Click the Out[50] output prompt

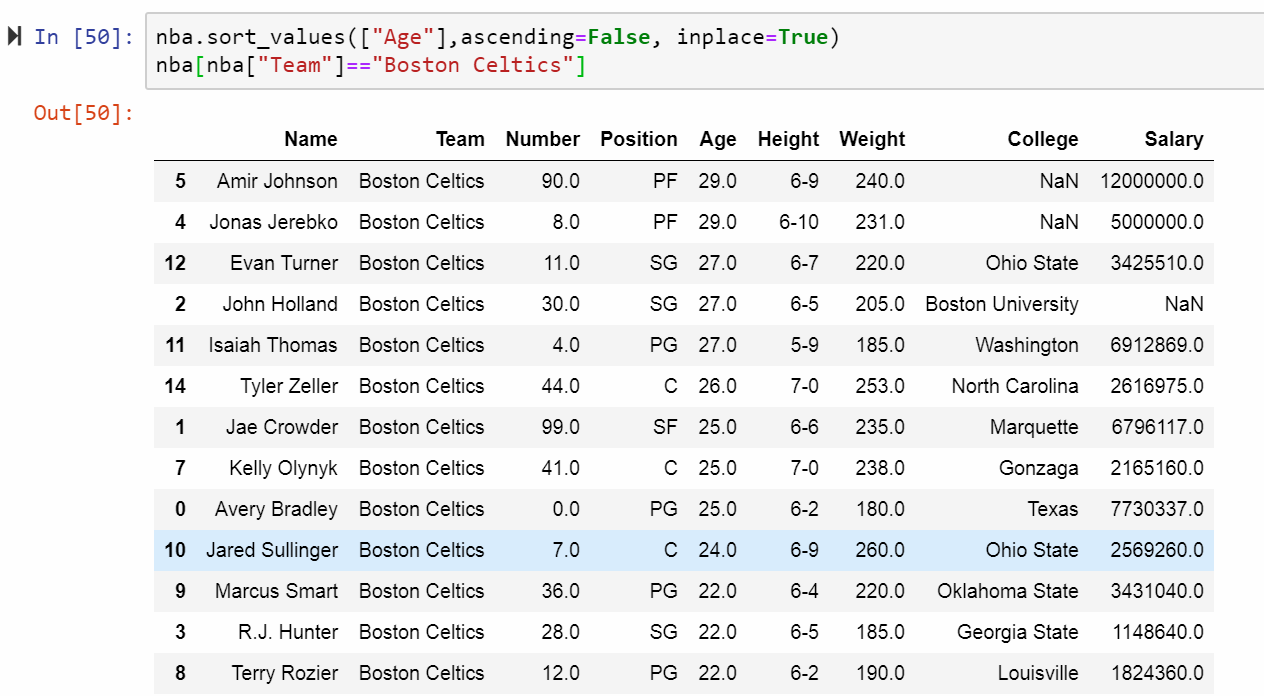tap(84, 112)
